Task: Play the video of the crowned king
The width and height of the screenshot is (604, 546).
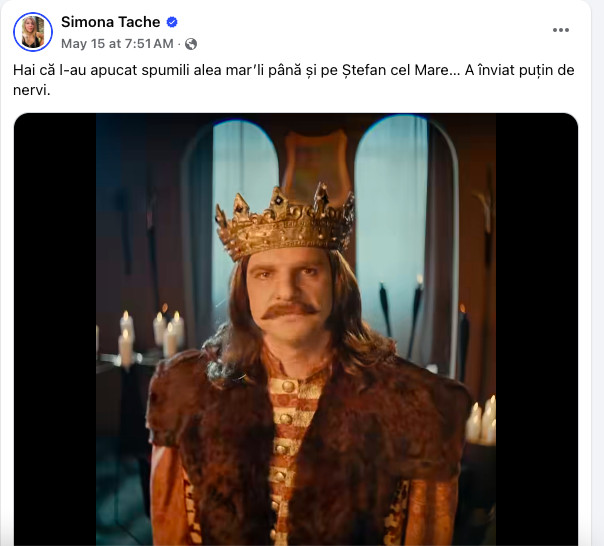Action: tap(296, 330)
